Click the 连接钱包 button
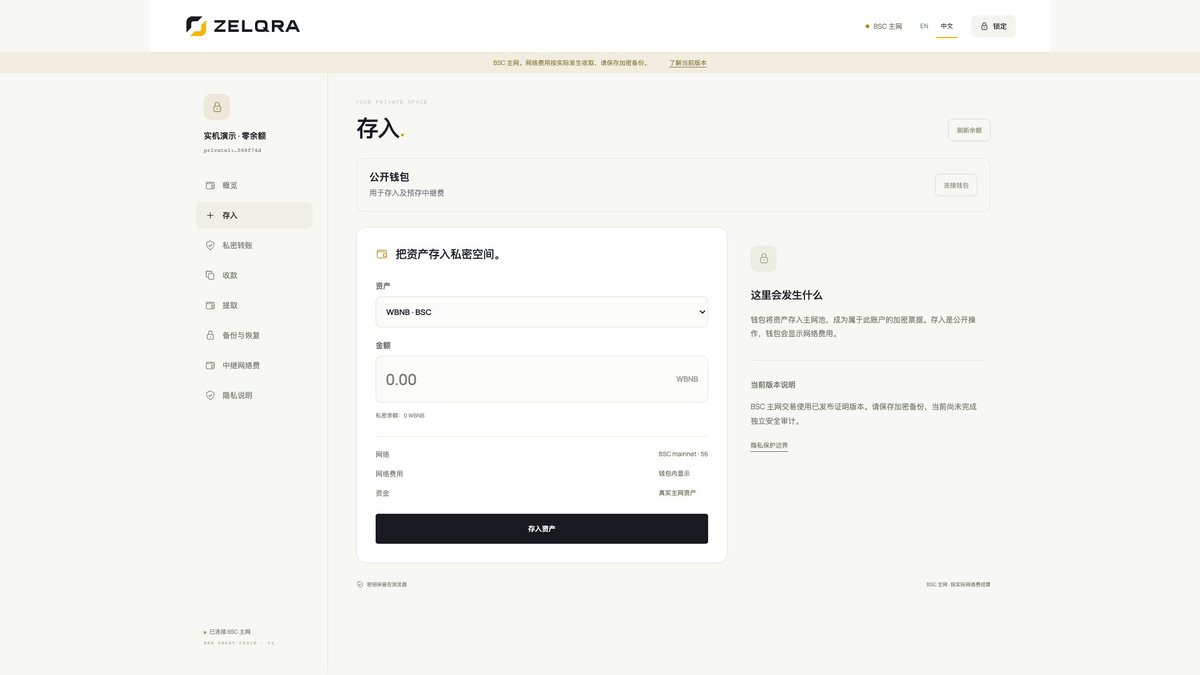 click(x=956, y=185)
